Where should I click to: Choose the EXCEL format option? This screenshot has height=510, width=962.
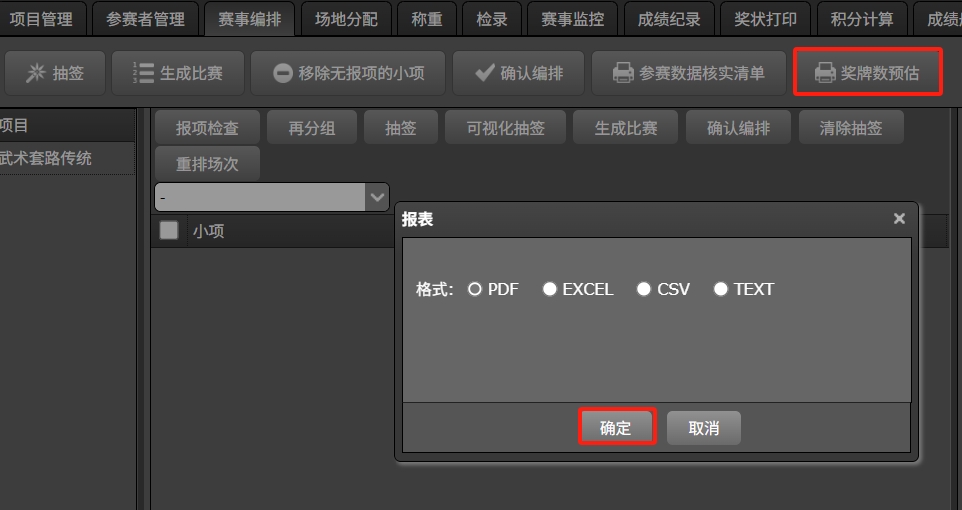(x=550, y=289)
